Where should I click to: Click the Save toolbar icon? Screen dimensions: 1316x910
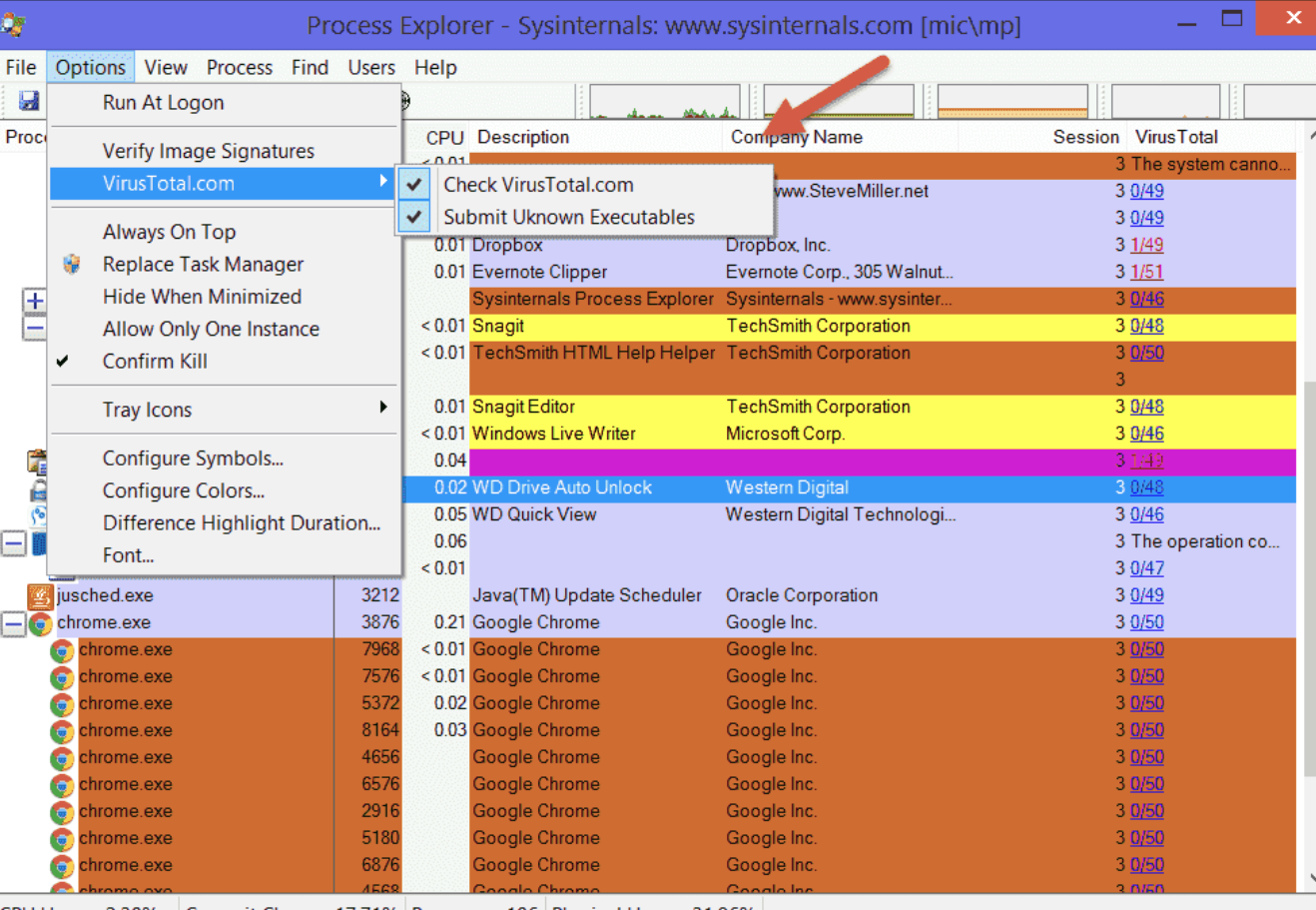coord(29,100)
